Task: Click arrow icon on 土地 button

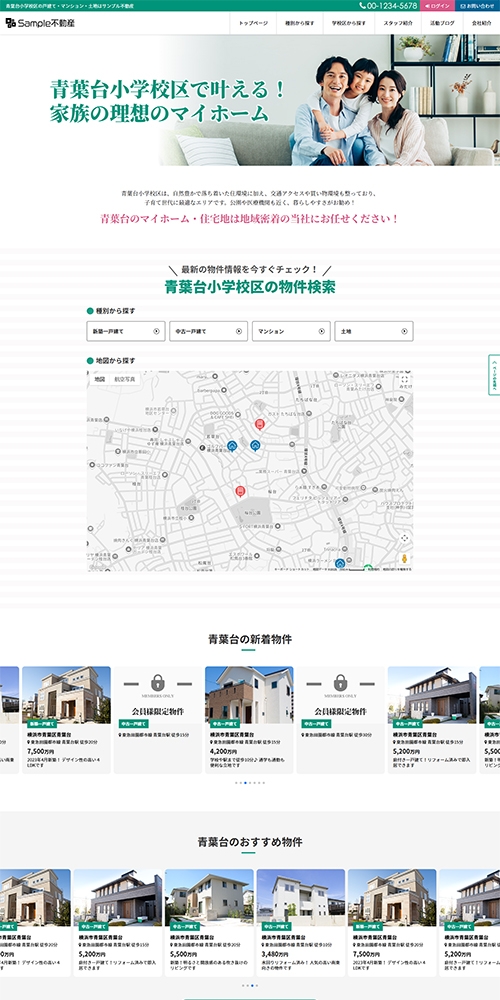Action: (404, 331)
